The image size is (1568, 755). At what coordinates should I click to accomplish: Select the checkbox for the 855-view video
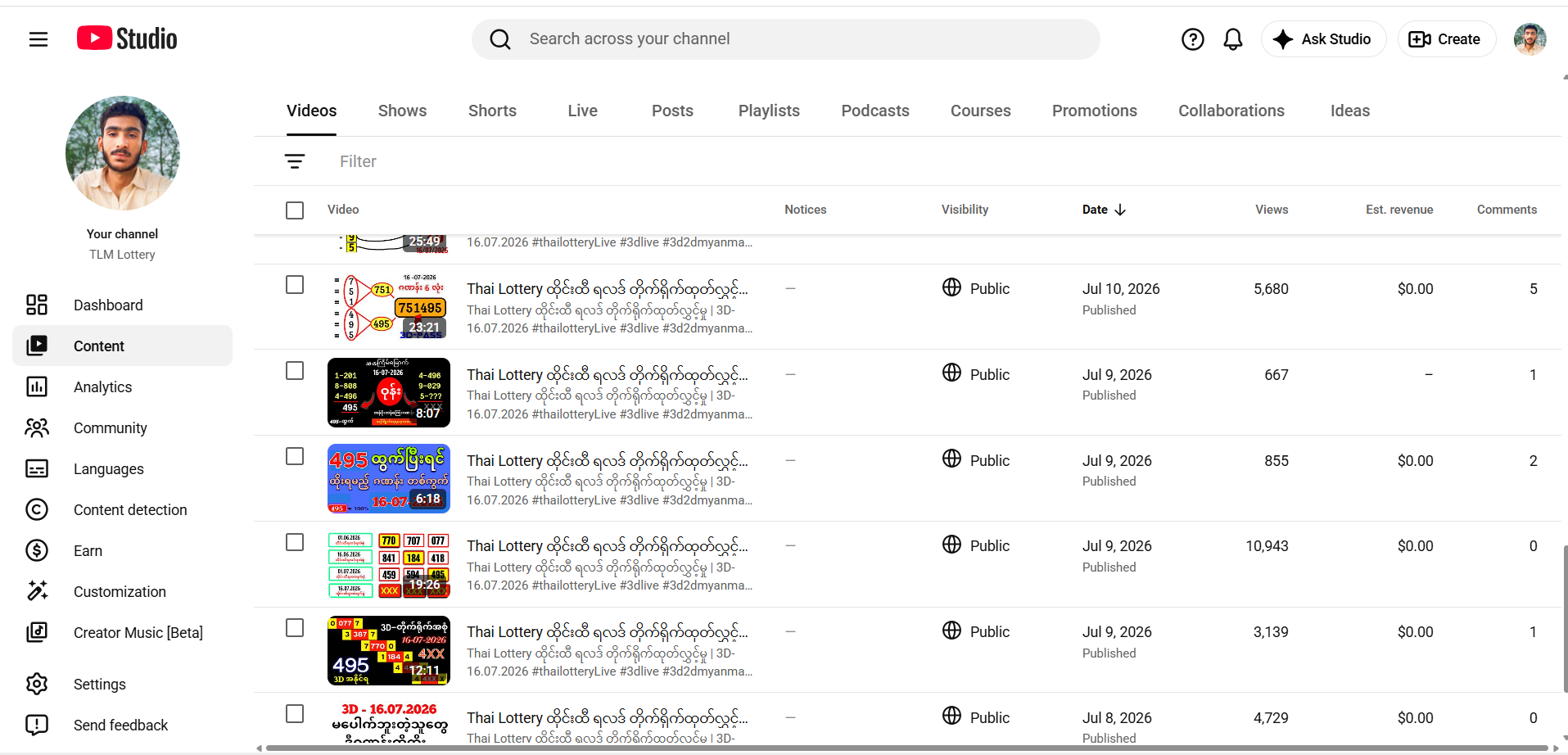295,457
